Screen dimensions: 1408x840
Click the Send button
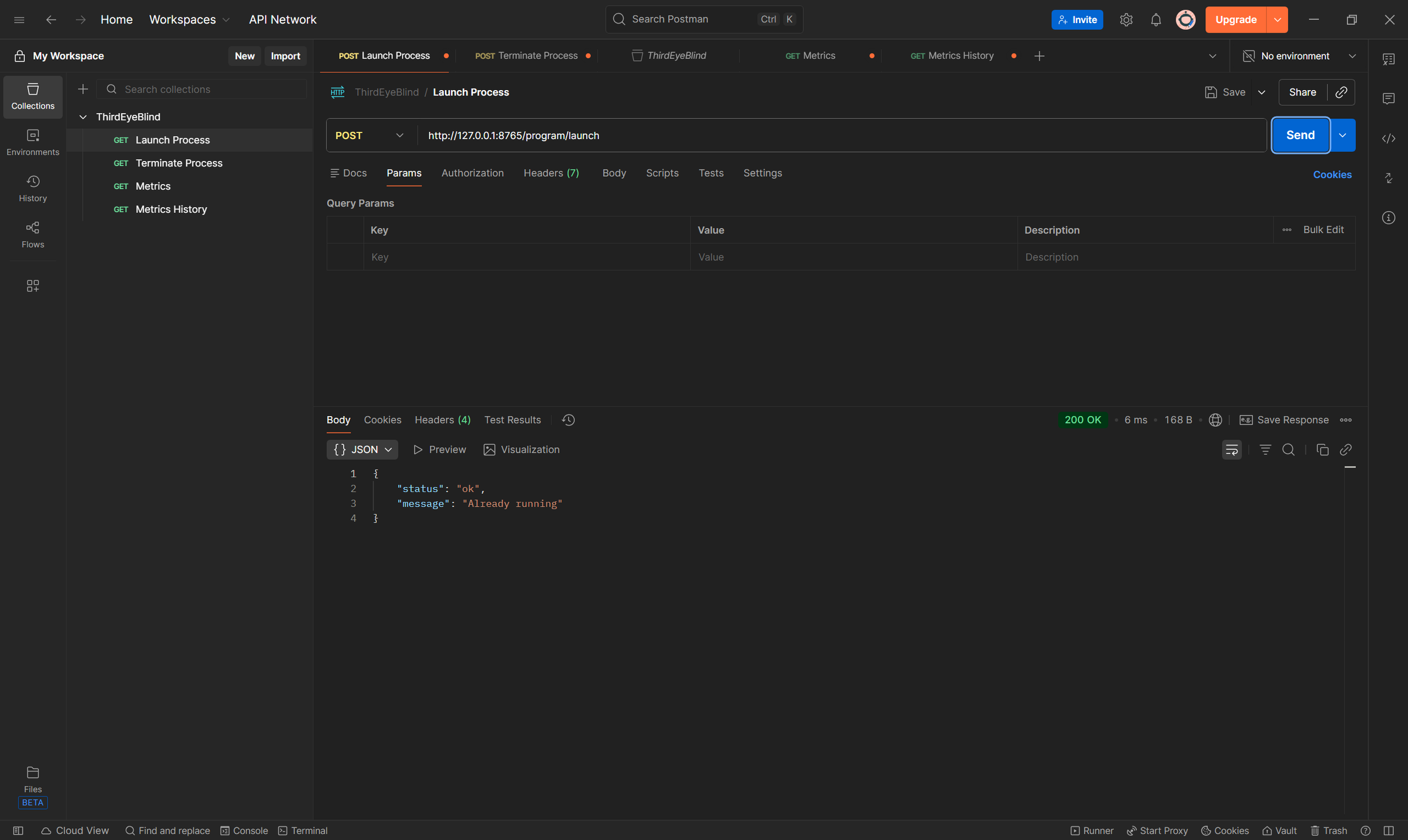coord(1300,135)
